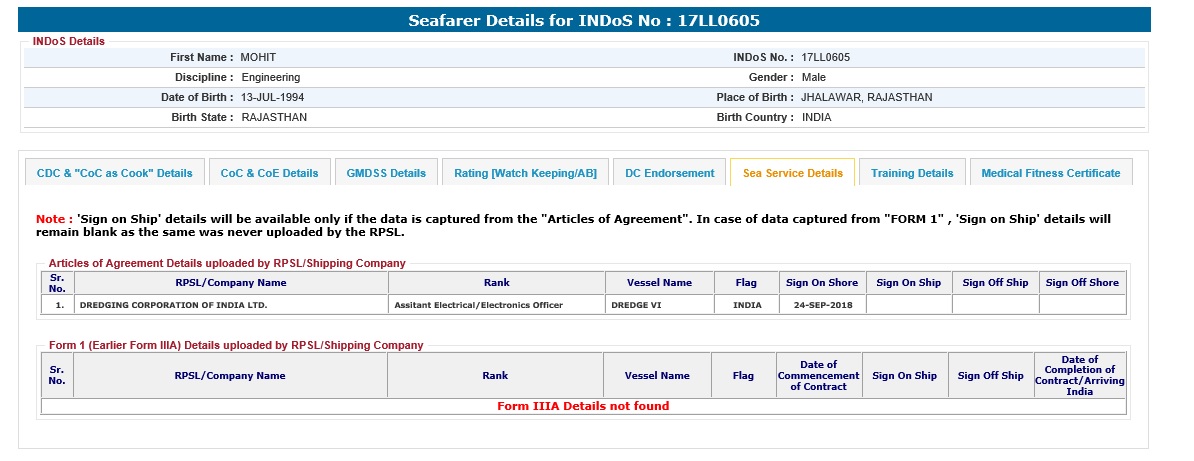Click the INDoS No. value 17LL0605 field
This screenshot has height=461, width=1194.
[x=826, y=58]
